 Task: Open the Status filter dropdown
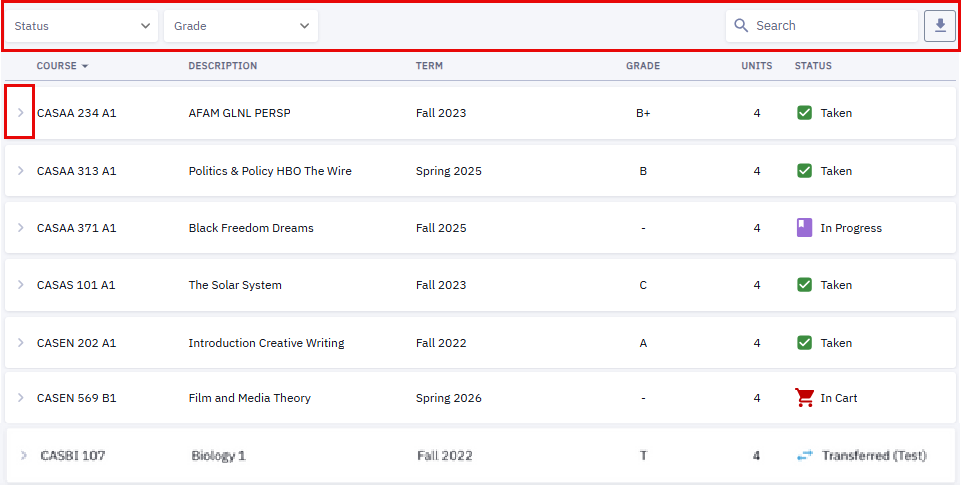(82, 26)
